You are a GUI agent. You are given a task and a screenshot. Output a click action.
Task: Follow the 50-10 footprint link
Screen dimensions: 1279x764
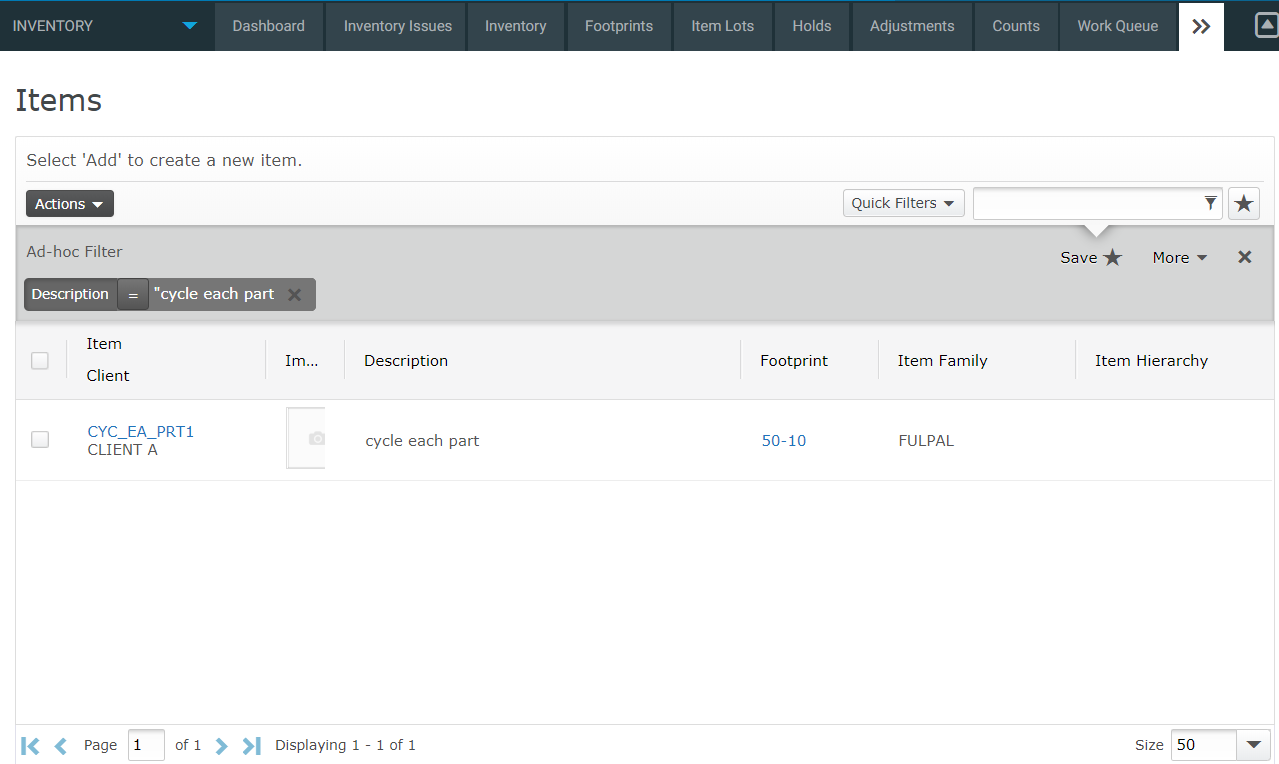point(783,440)
